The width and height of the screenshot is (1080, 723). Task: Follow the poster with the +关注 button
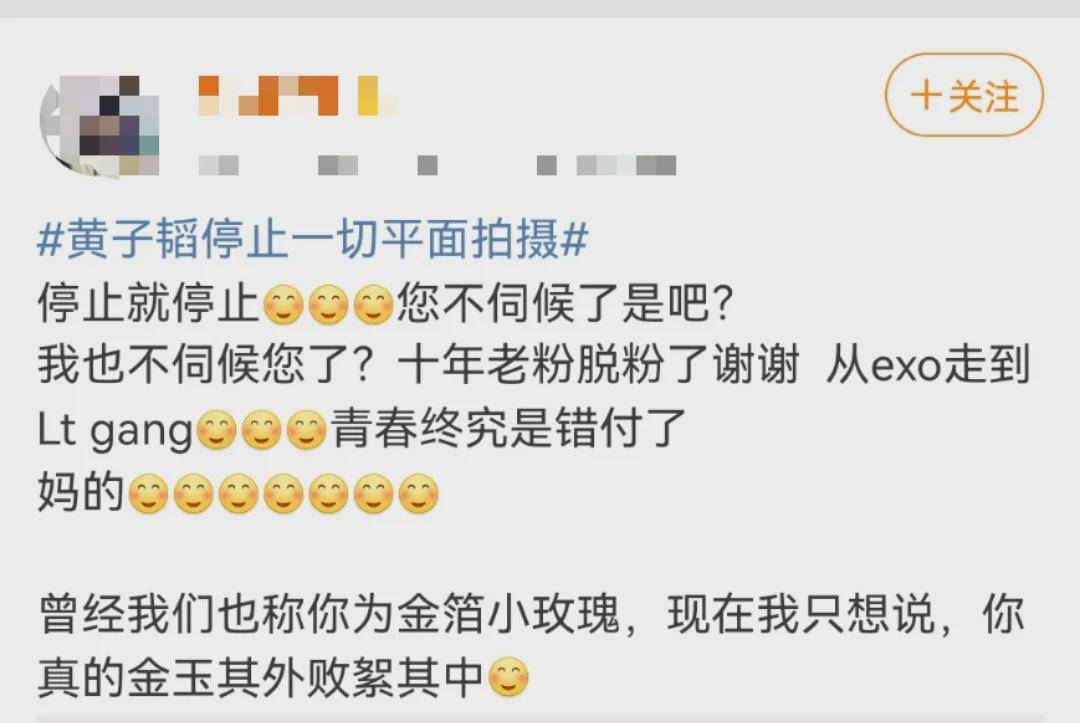(964, 95)
